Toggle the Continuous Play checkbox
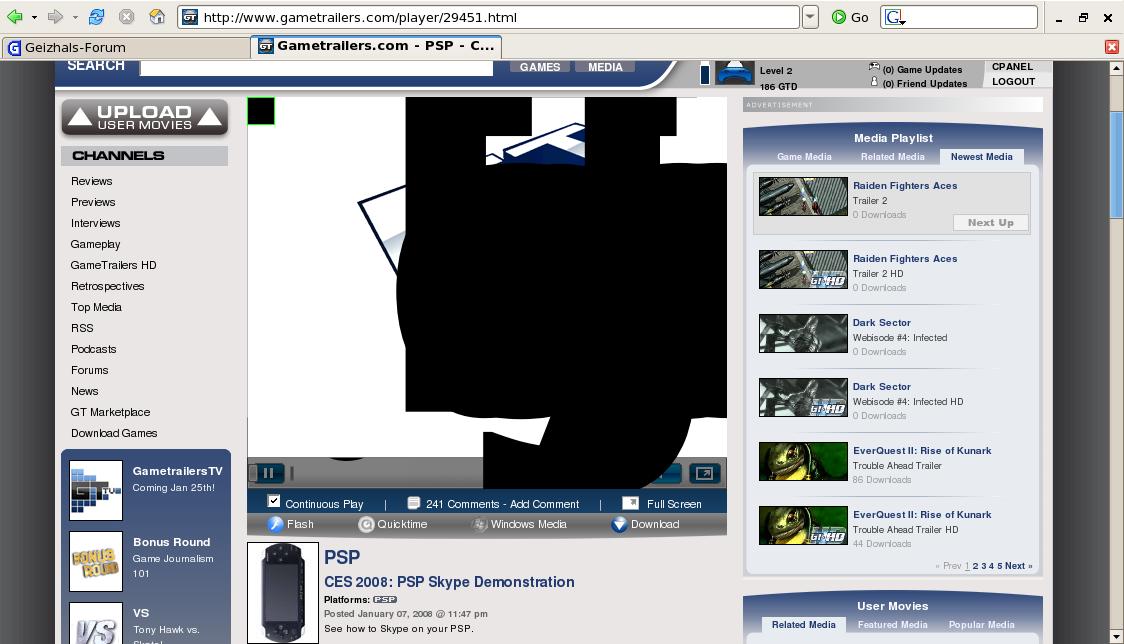Viewport: 1124px width, 644px height. [274, 501]
